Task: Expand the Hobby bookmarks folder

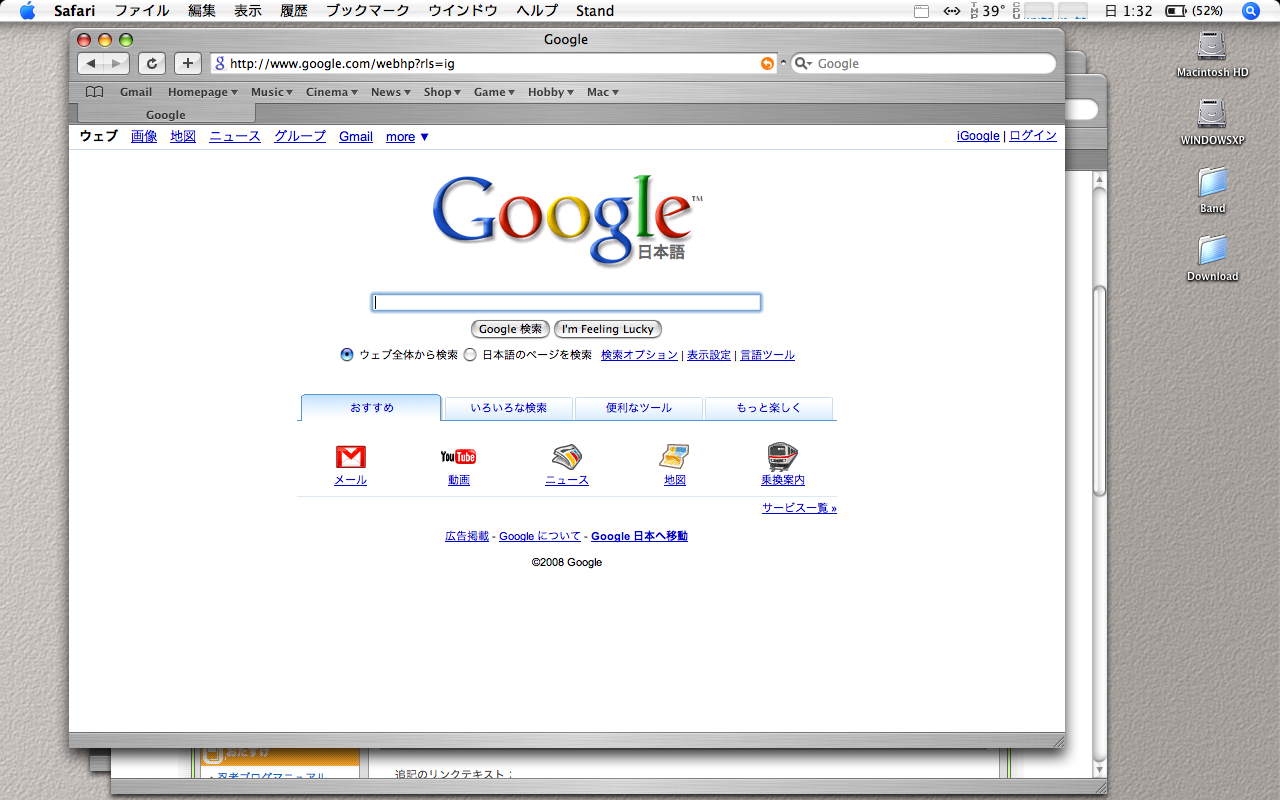Action: [551, 92]
